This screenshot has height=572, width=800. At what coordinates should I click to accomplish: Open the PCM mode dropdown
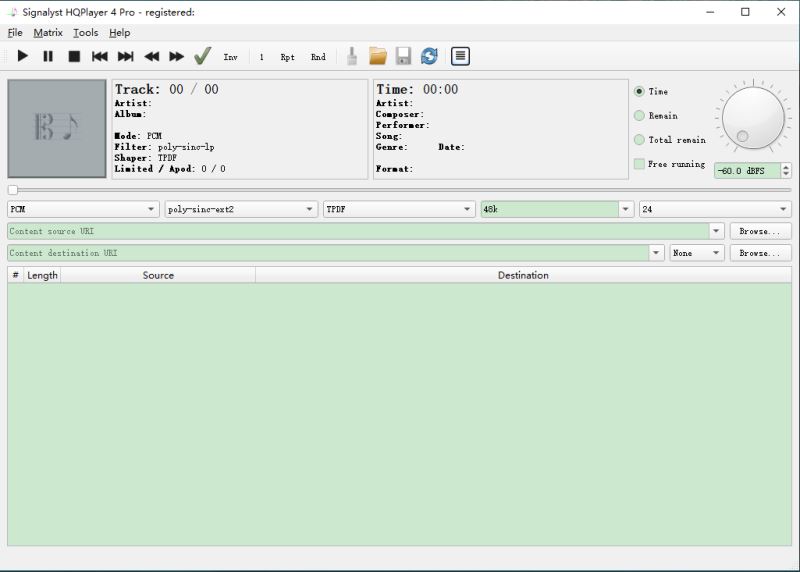(83, 209)
